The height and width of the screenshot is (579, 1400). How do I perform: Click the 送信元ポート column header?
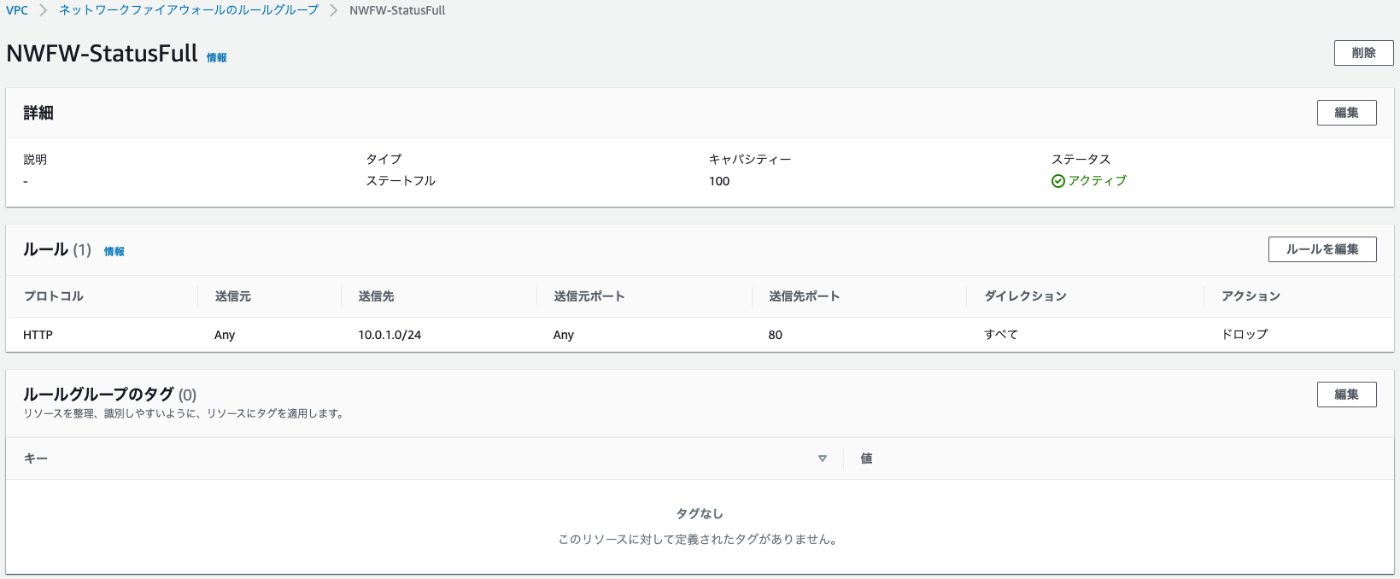[x=589, y=296]
